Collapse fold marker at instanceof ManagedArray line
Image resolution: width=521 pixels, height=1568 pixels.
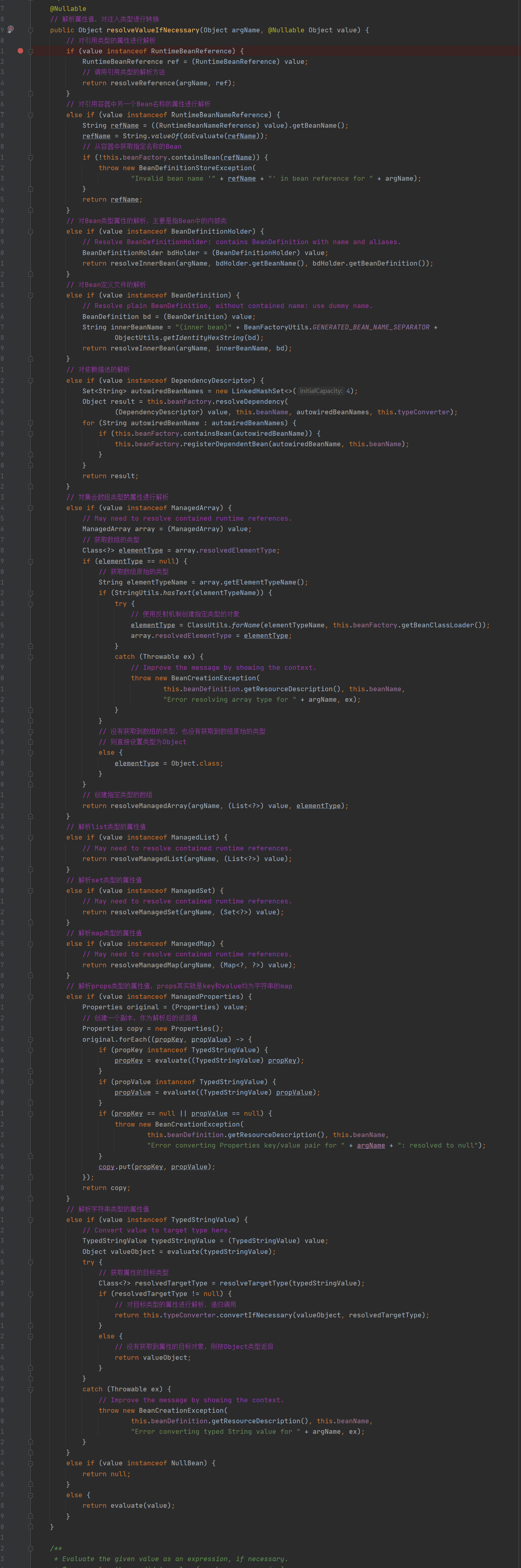(30, 508)
